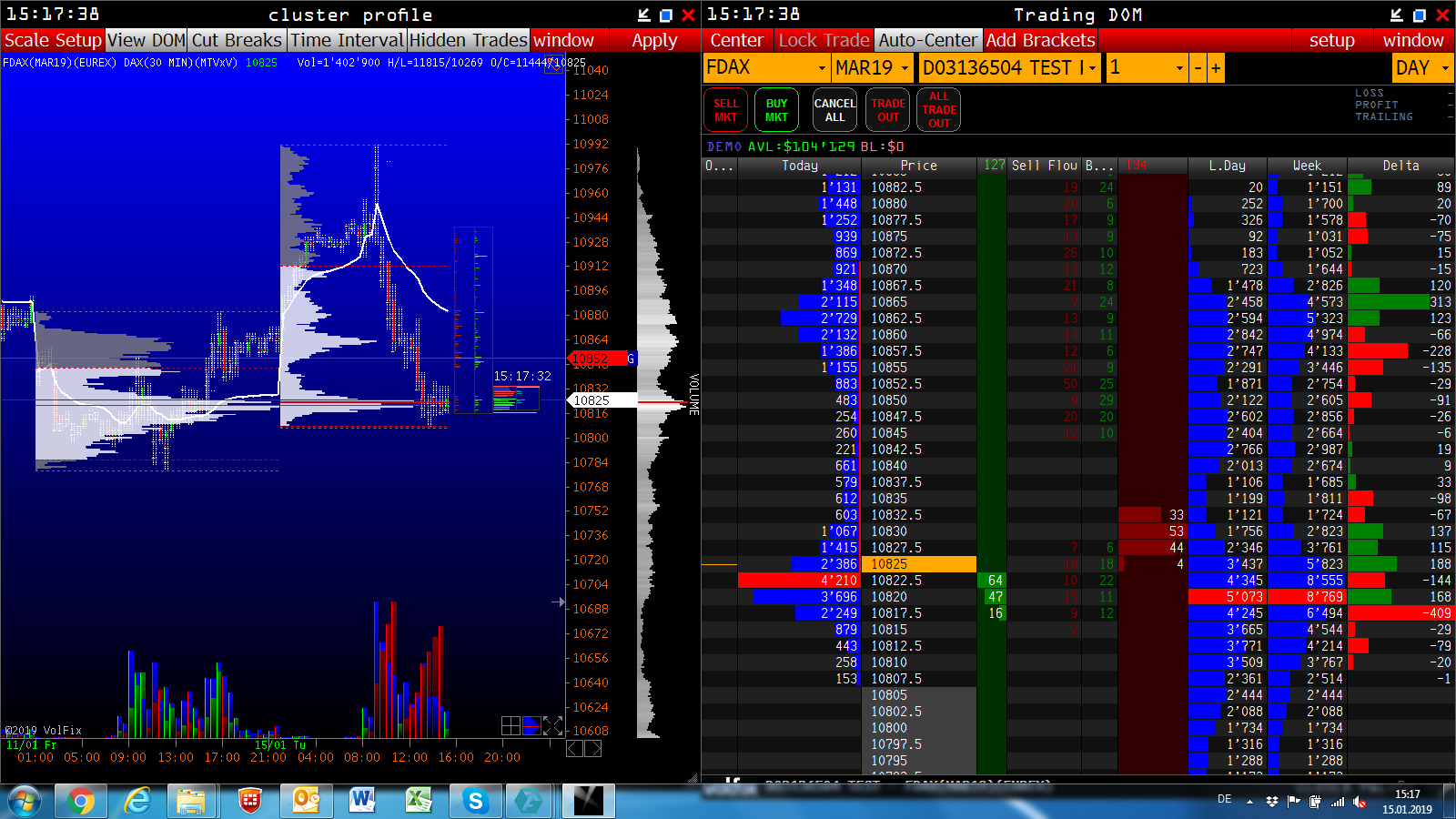The image size is (1456, 819).
Task: Select the 10825 price row in DOM
Action: [919, 564]
